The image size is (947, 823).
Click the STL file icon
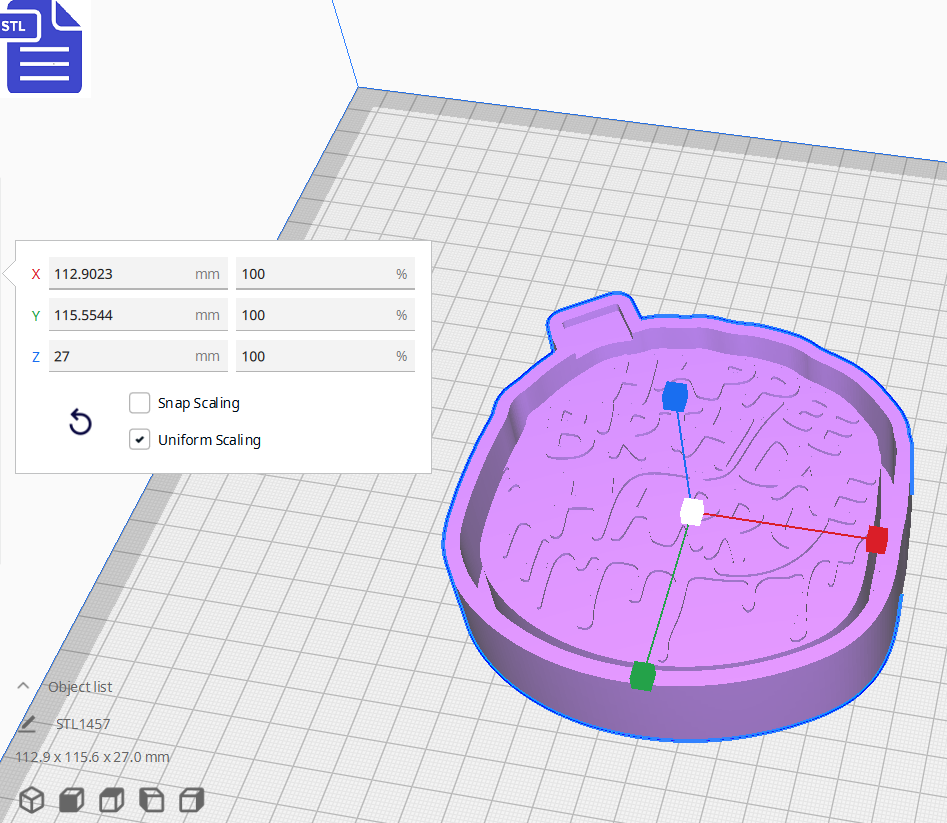coord(44,47)
